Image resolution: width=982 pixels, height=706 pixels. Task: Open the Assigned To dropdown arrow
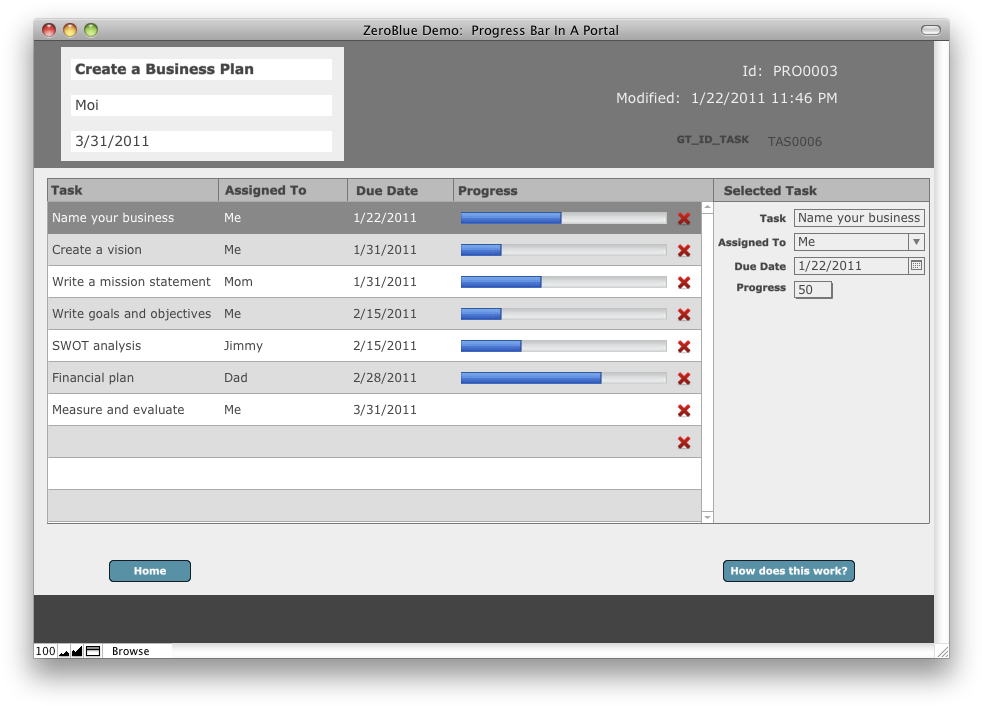click(x=916, y=242)
